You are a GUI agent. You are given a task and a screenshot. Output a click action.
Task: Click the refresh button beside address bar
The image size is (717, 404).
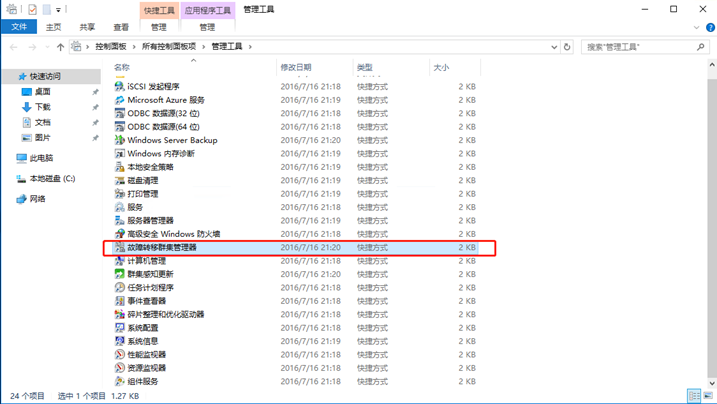[567, 47]
